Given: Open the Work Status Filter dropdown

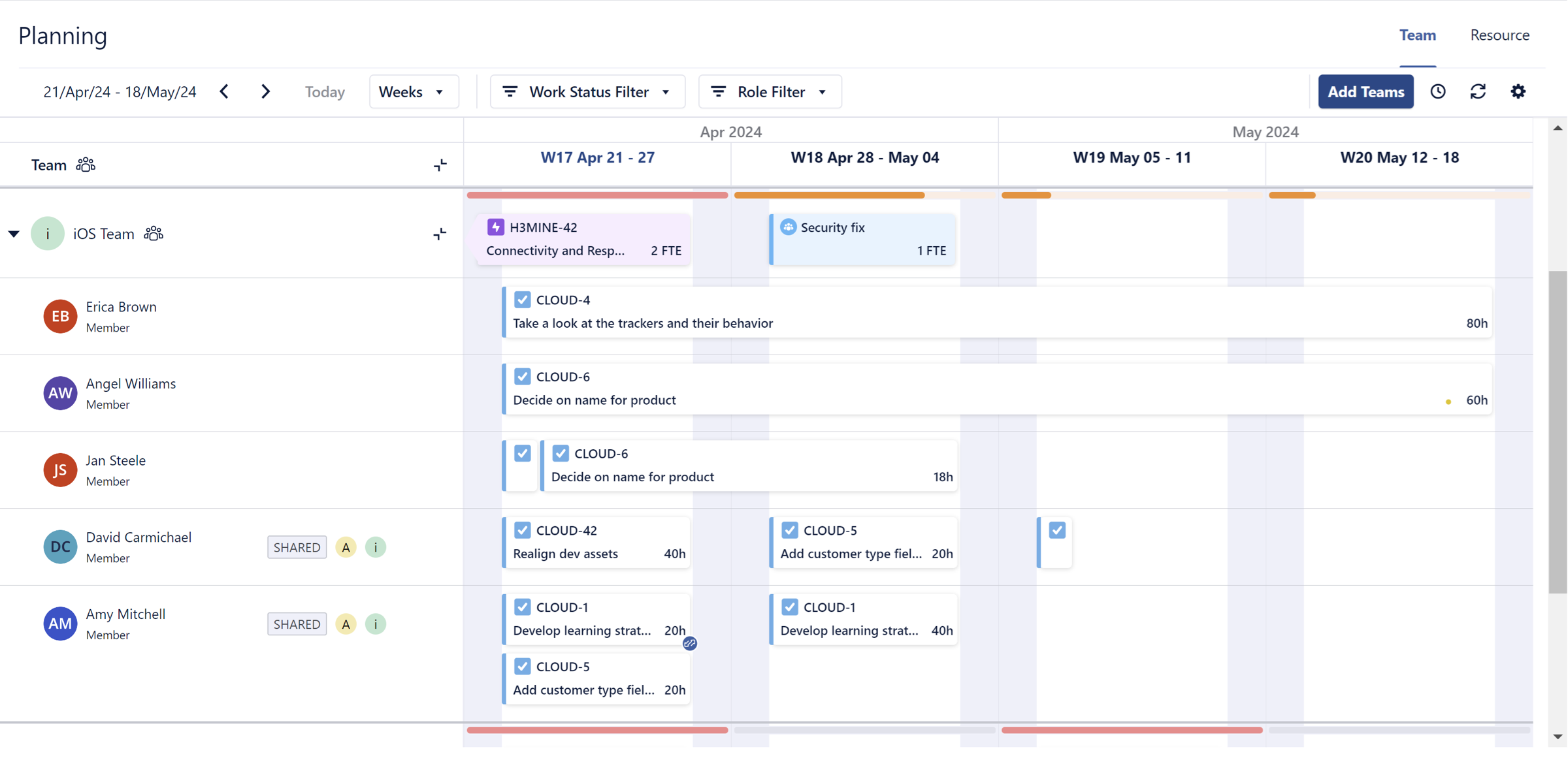Looking at the screenshot, I should pyautogui.click(x=587, y=92).
